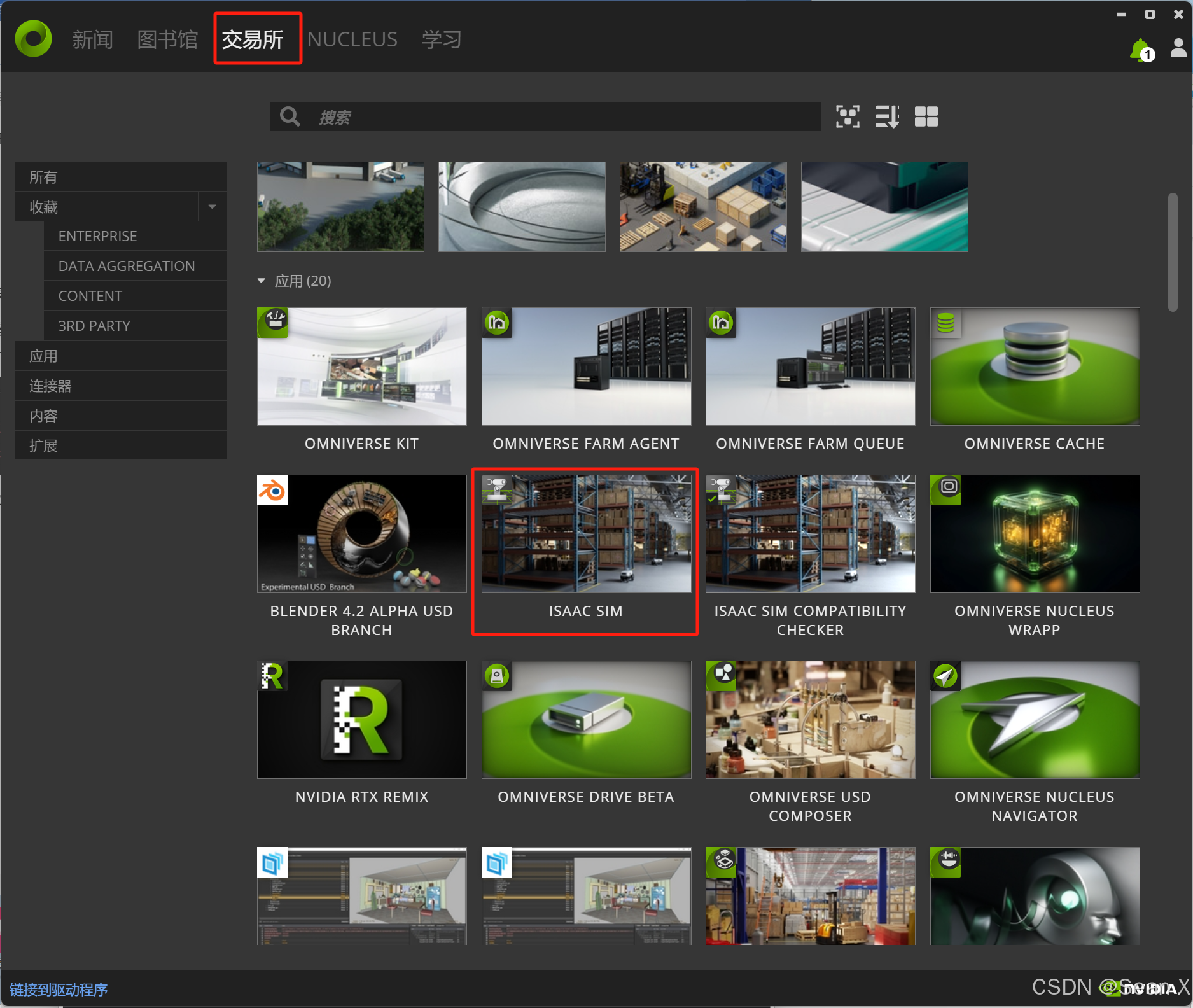Viewport: 1193px width, 1008px height.
Task: Open the sort order icon
Action: pos(887,117)
